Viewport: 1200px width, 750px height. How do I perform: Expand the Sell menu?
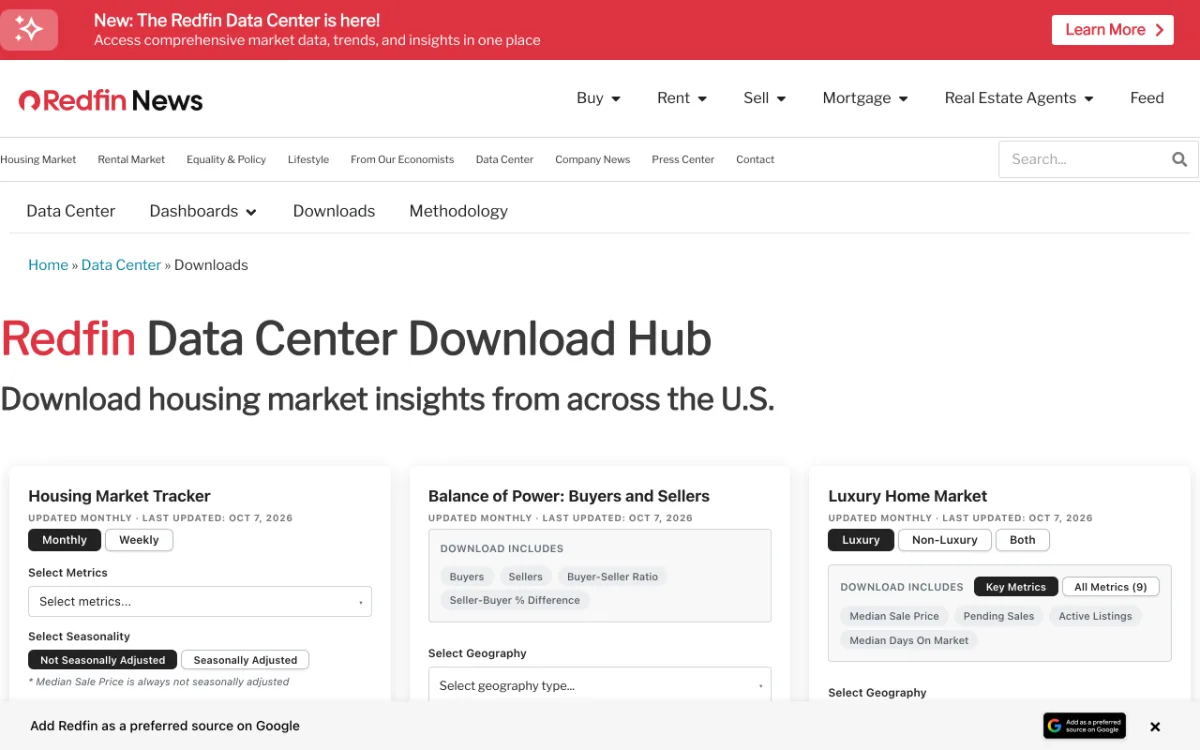tap(765, 98)
